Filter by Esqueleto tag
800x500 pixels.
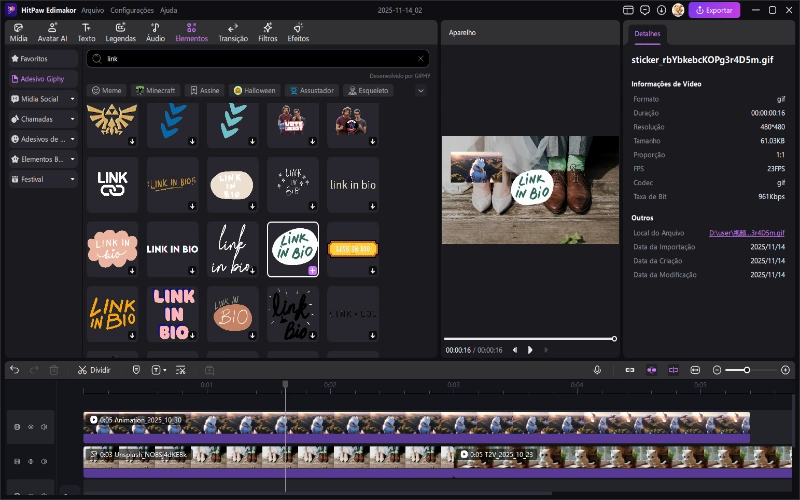tap(368, 90)
